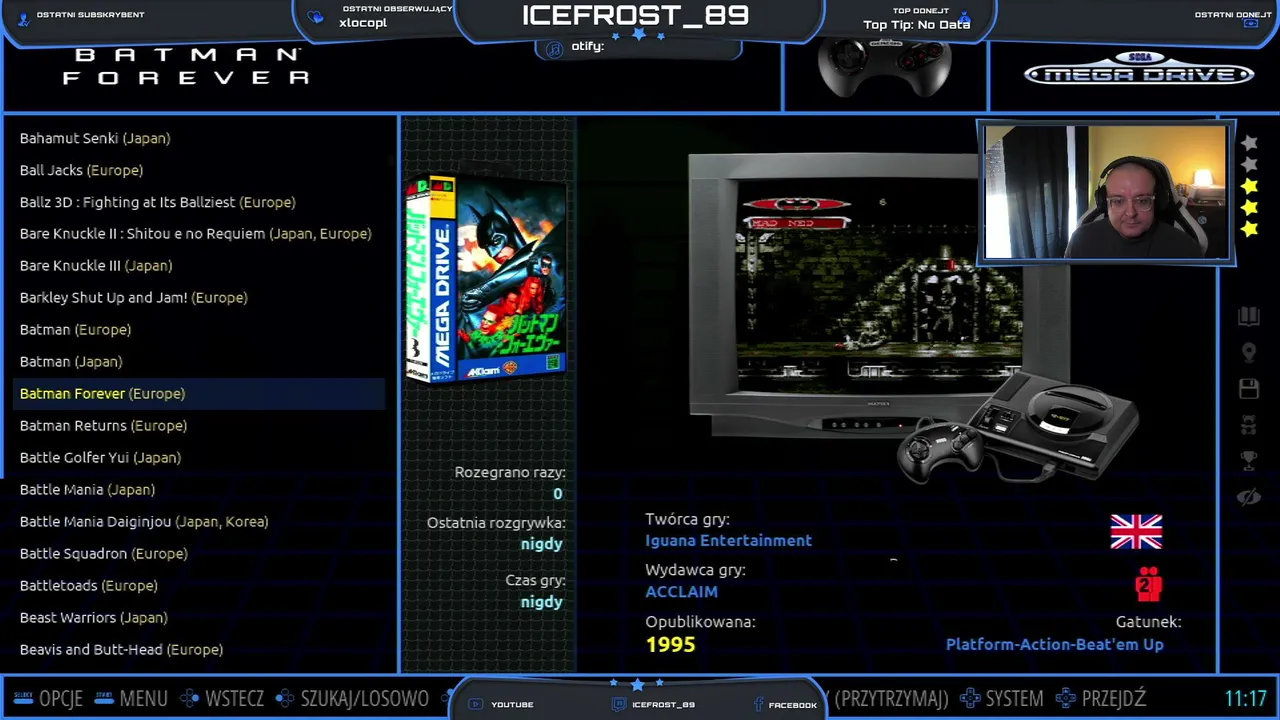
Task: Select Battle Golfer Yui (Japan)
Action: pyautogui.click(x=100, y=458)
